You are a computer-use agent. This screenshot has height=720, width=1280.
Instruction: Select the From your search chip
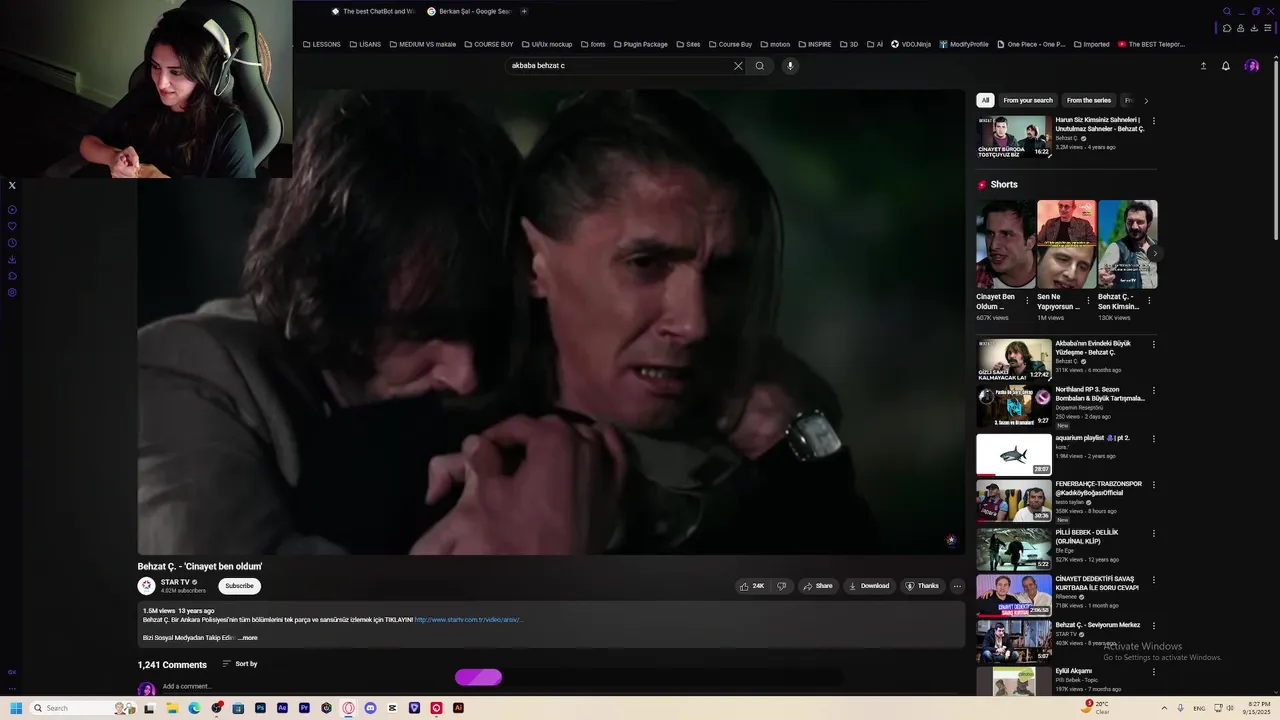(x=1028, y=100)
